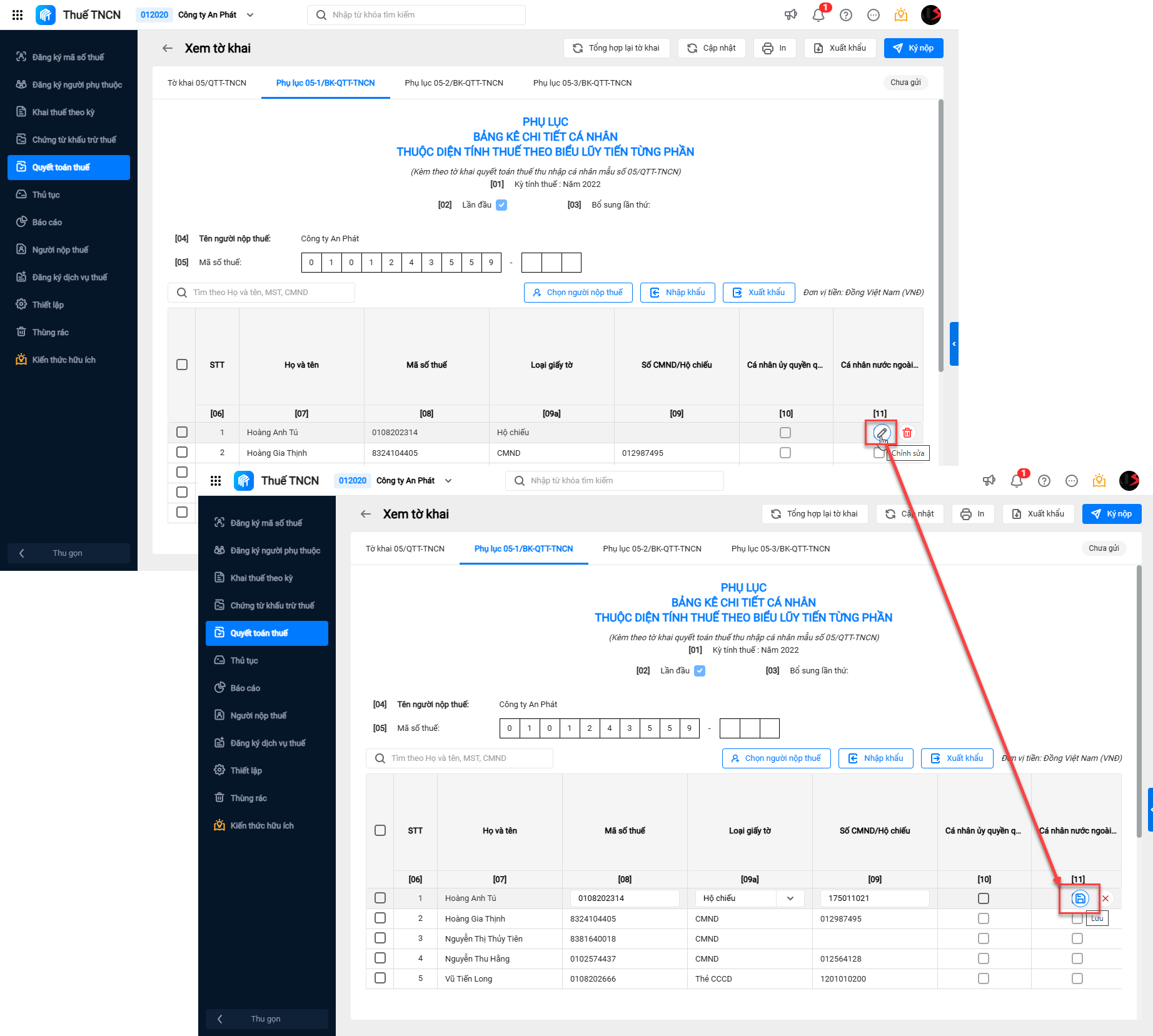Viewport: 1153px width, 1036px height.
Task: Switch to Phụ lục 05-2/BK-QTT-TNCN tab in top window
Action: pyautogui.click(x=454, y=83)
